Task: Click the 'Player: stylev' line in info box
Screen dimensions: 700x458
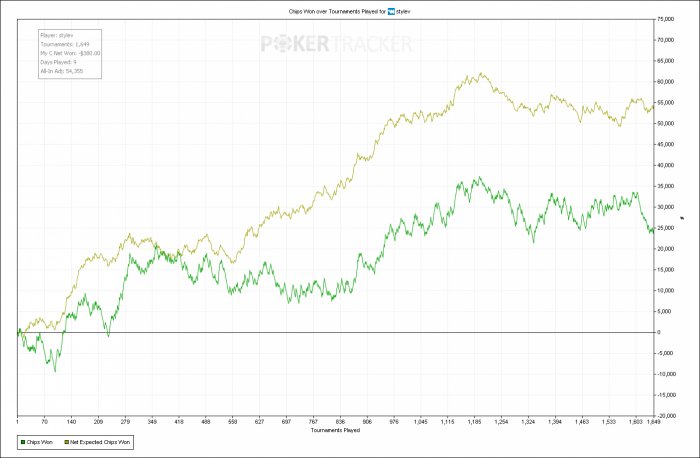Action: point(57,35)
